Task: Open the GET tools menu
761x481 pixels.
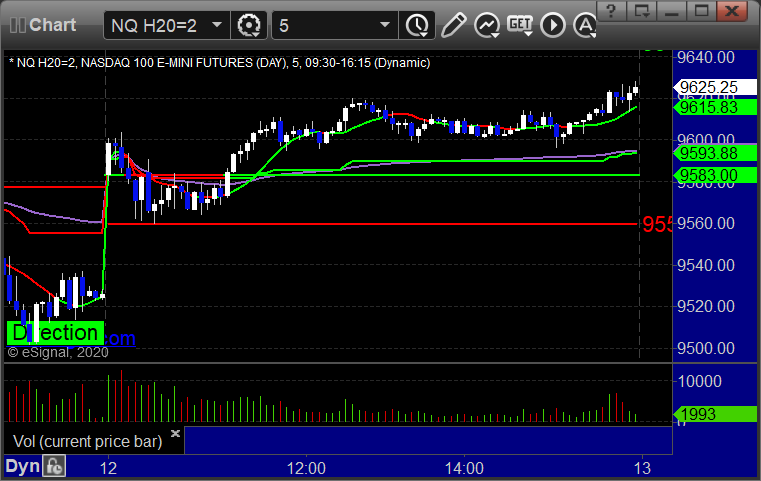Action: (520, 25)
